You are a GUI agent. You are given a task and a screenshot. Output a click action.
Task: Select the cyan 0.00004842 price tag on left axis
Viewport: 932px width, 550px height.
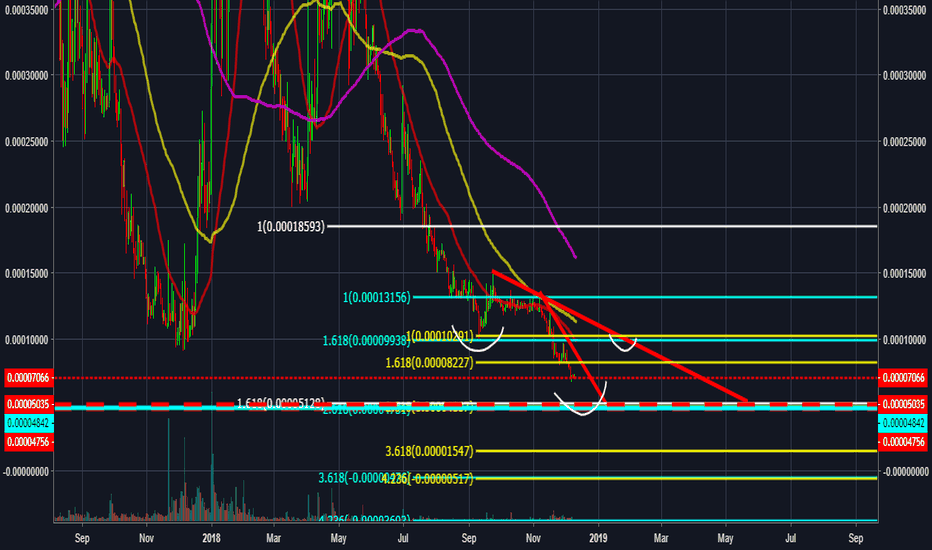coord(29,423)
